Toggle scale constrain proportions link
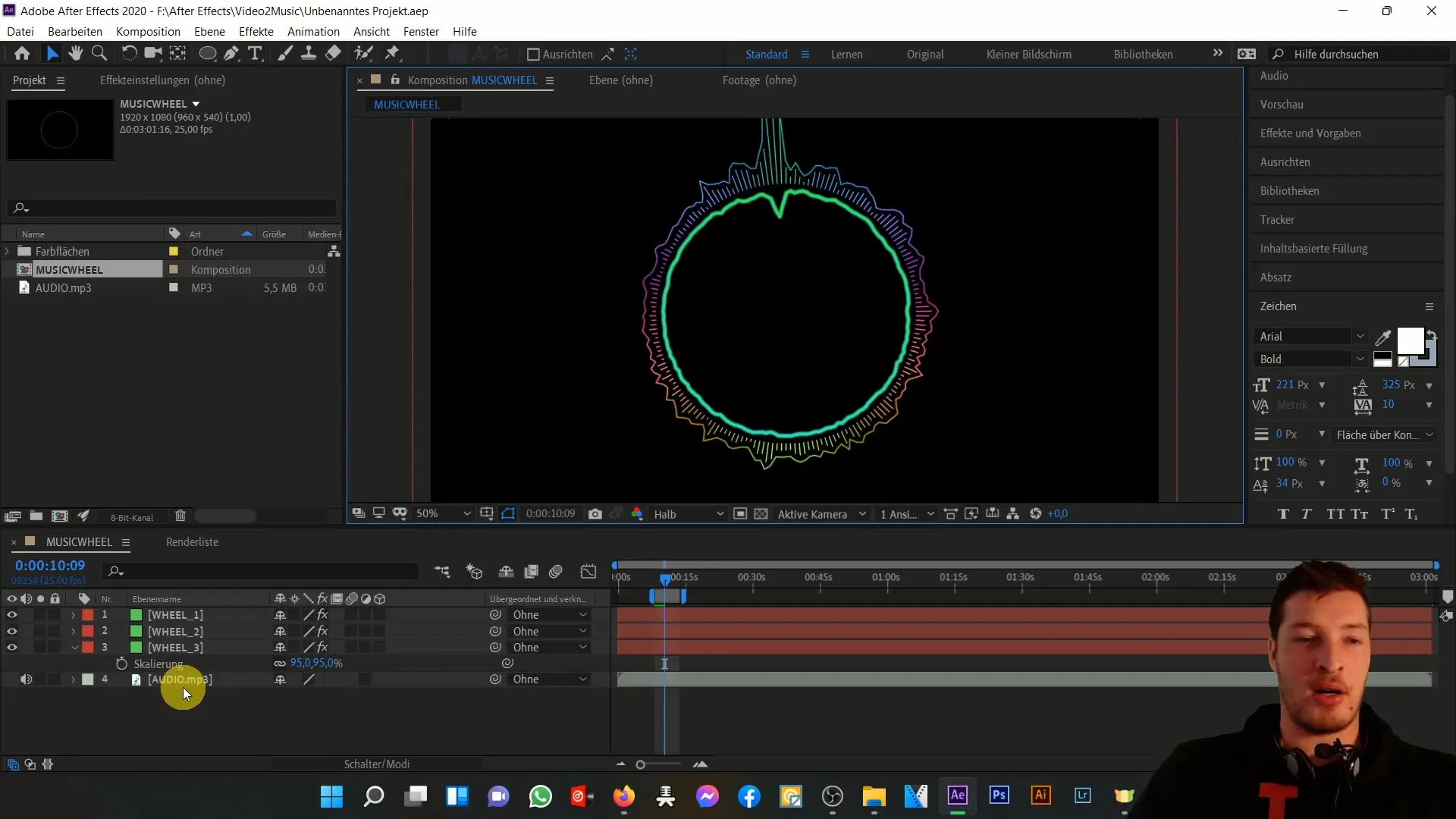 [x=280, y=664]
